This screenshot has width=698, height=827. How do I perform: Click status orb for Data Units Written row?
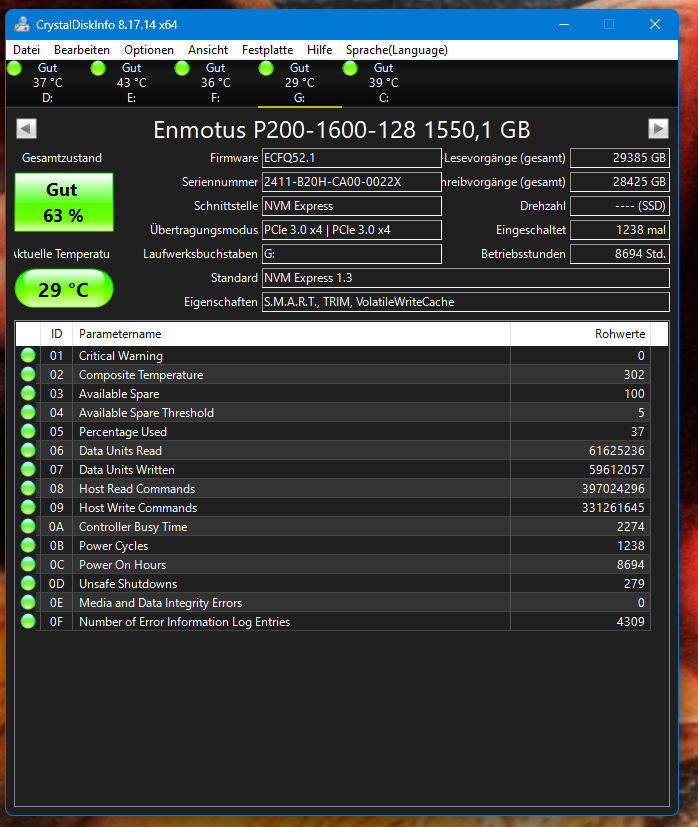click(x=28, y=469)
